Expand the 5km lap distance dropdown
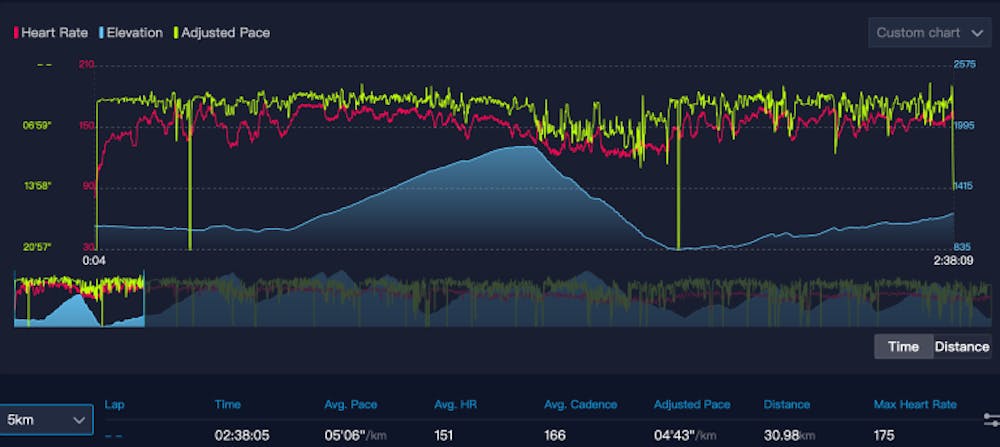1000x447 pixels. pos(46,420)
